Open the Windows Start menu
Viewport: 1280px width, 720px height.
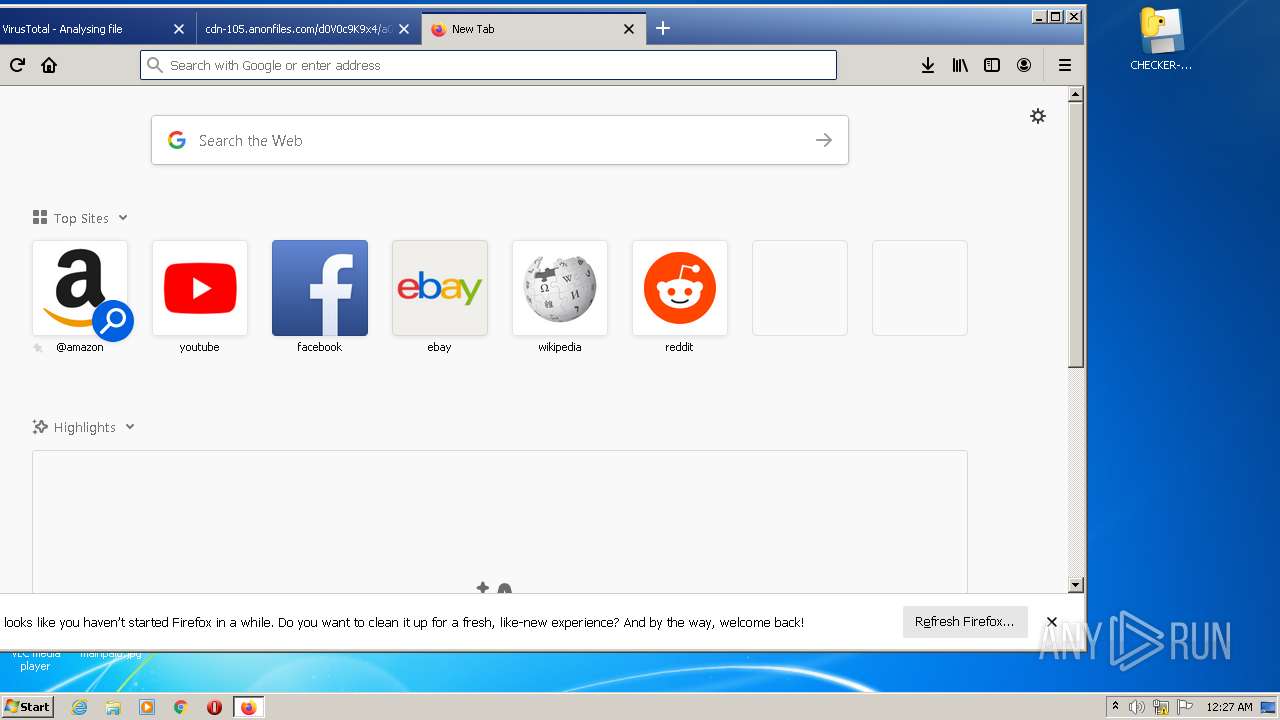(x=27, y=706)
